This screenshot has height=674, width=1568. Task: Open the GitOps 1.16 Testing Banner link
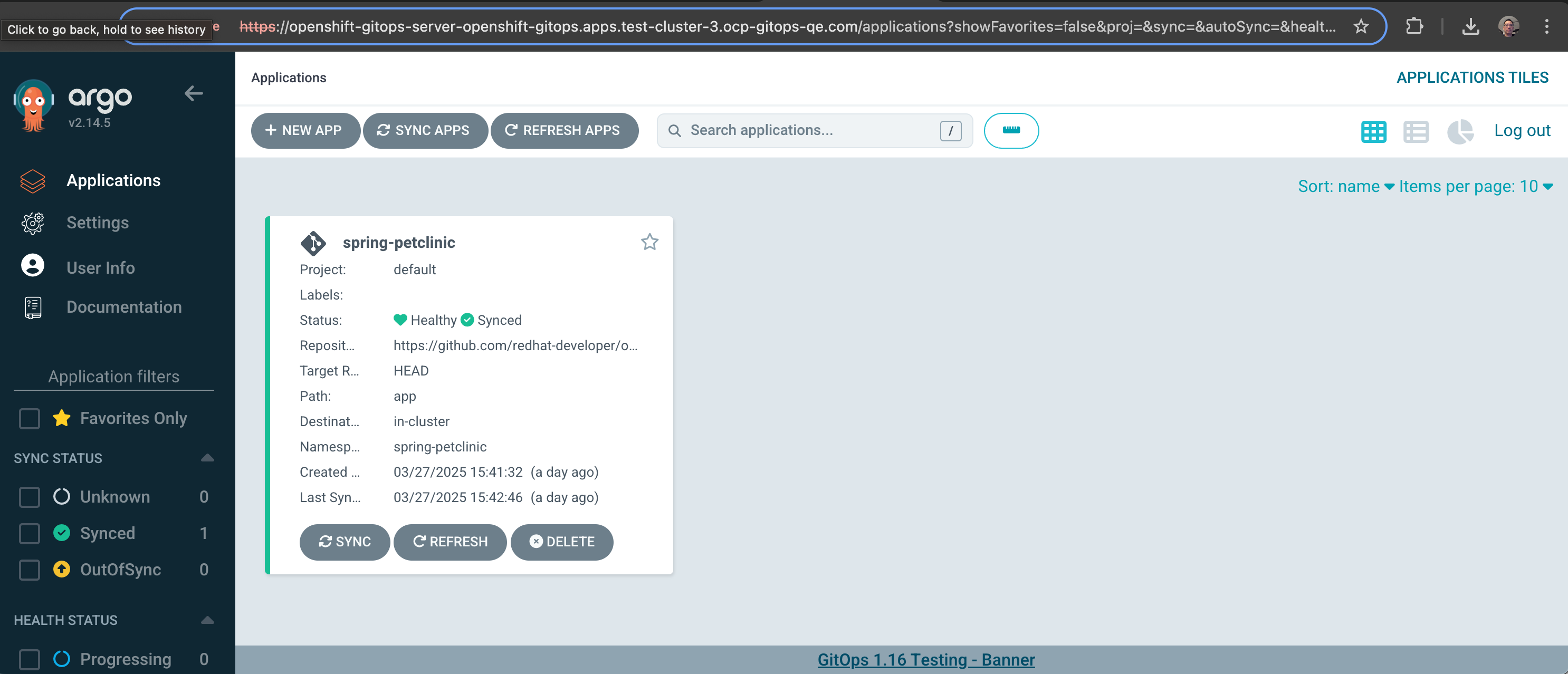click(x=926, y=659)
